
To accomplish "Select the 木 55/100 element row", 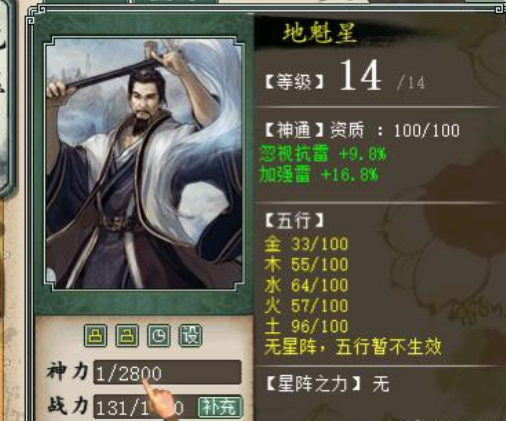I will pyautogui.click(x=306, y=265).
